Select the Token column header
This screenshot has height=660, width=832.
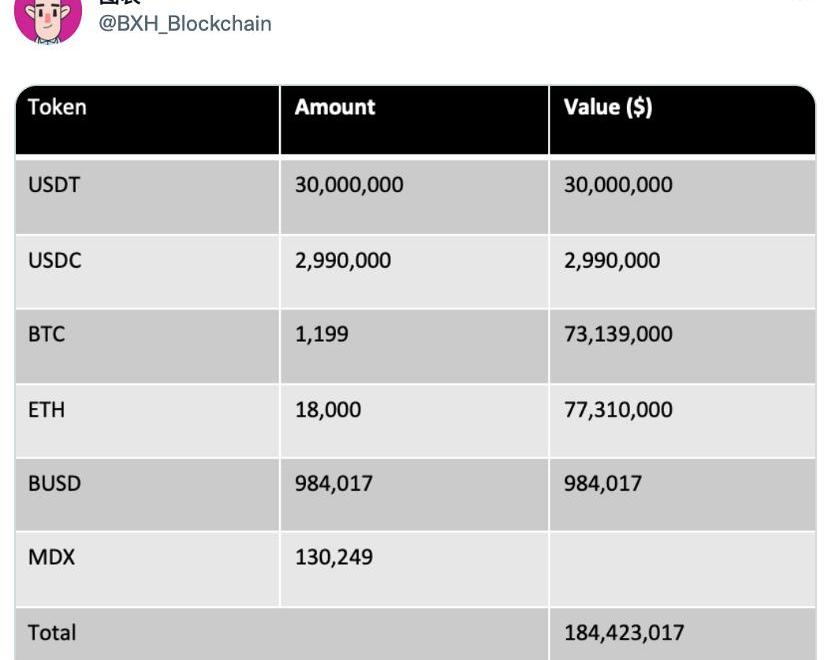click(x=148, y=120)
